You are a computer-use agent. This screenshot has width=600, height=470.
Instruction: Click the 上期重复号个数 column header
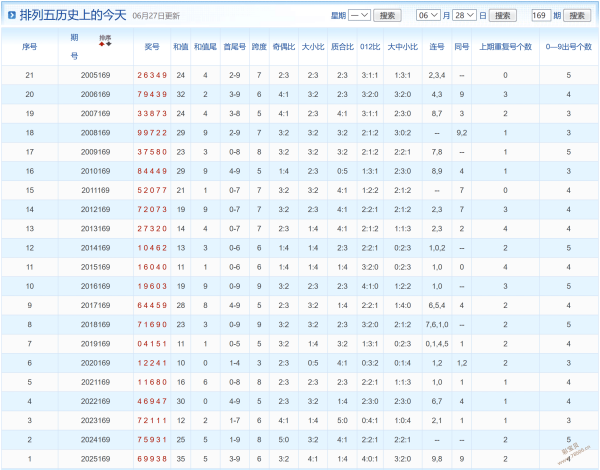pos(505,47)
